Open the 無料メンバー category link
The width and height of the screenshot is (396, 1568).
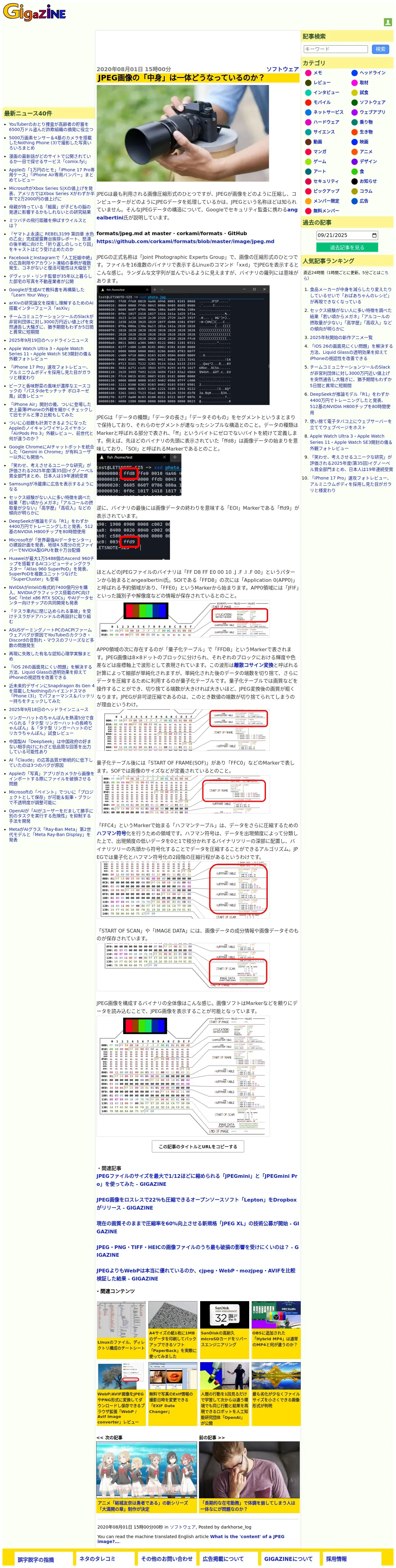(326, 210)
